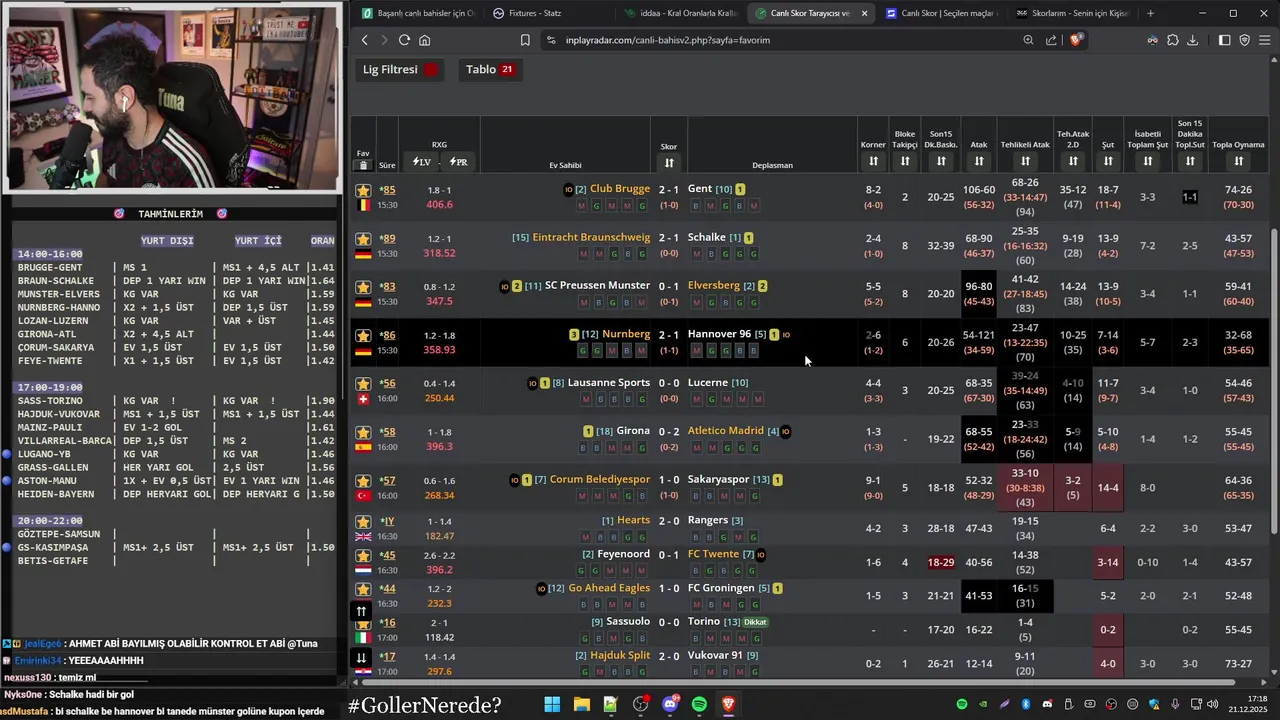Sort table by Korner column arrows

pyautogui.click(x=873, y=161)
